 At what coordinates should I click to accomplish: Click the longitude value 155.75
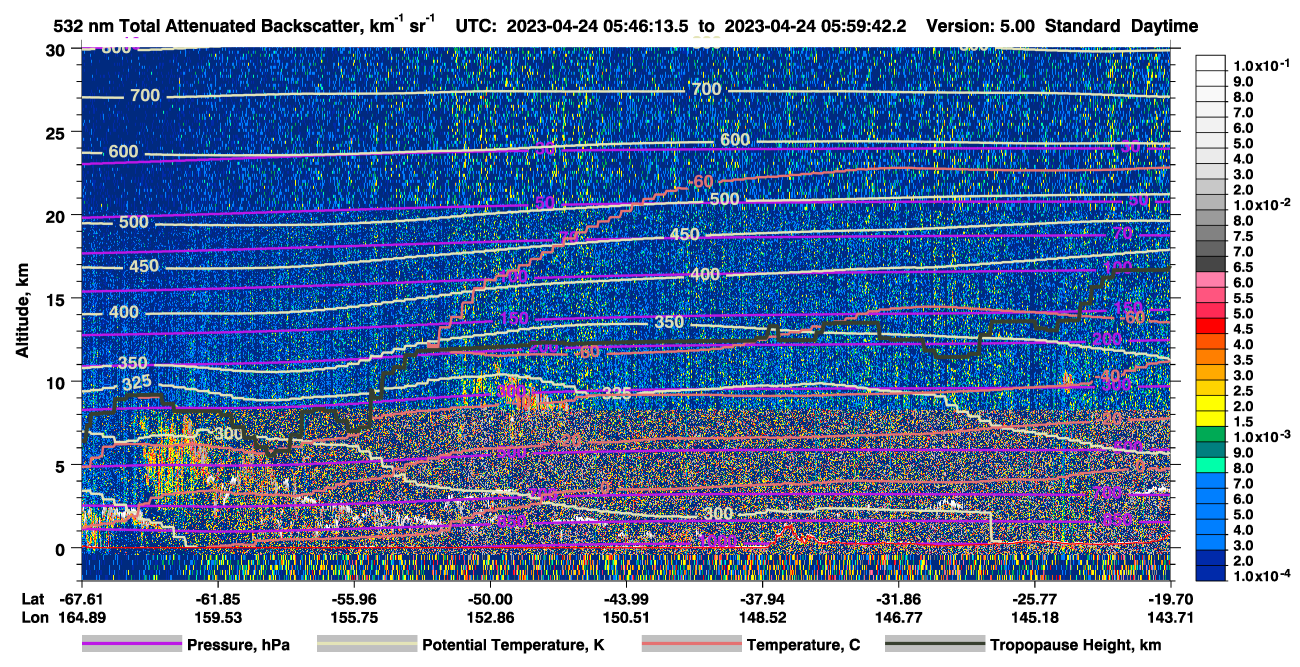353,617
